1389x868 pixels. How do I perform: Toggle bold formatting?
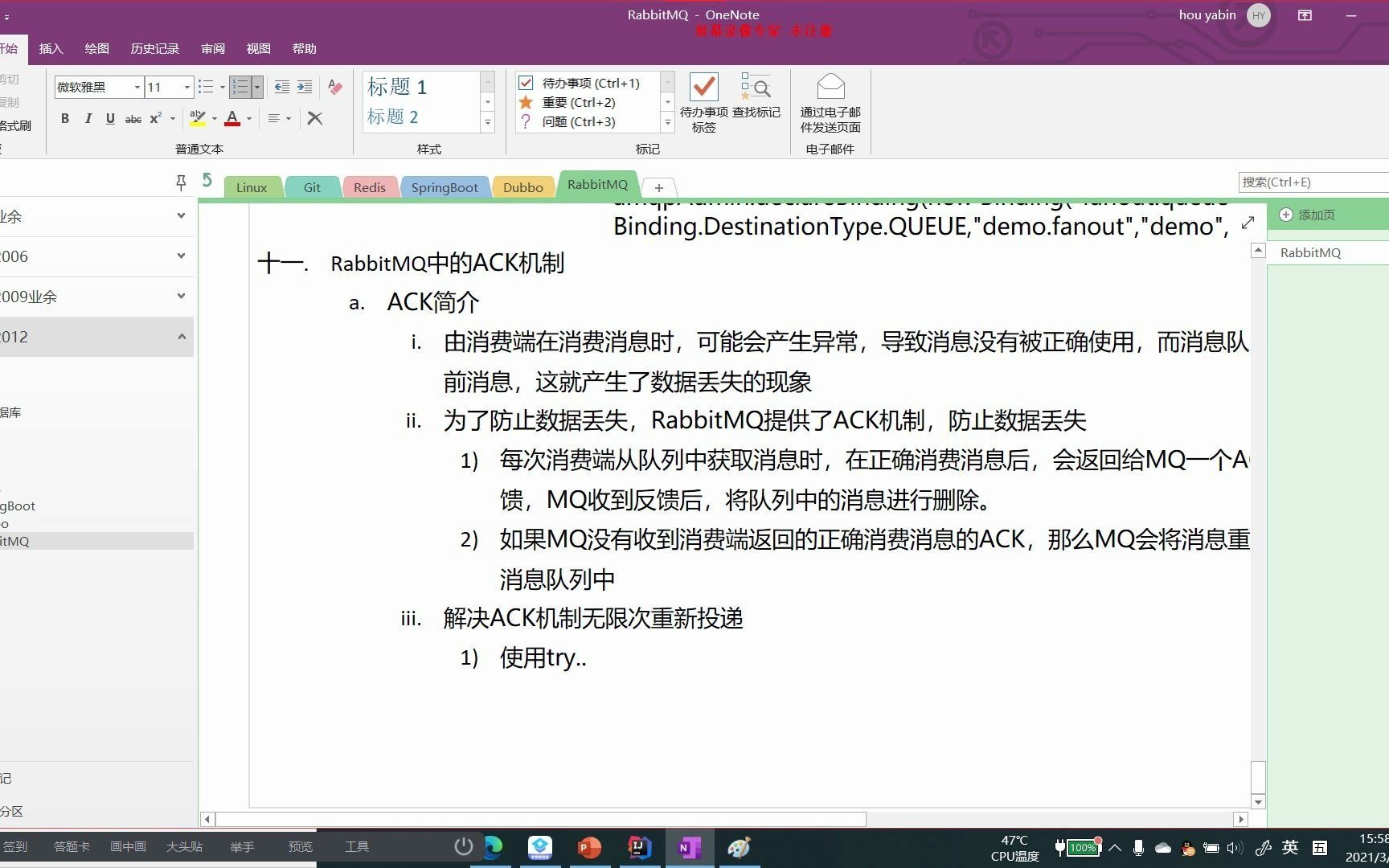65,118
